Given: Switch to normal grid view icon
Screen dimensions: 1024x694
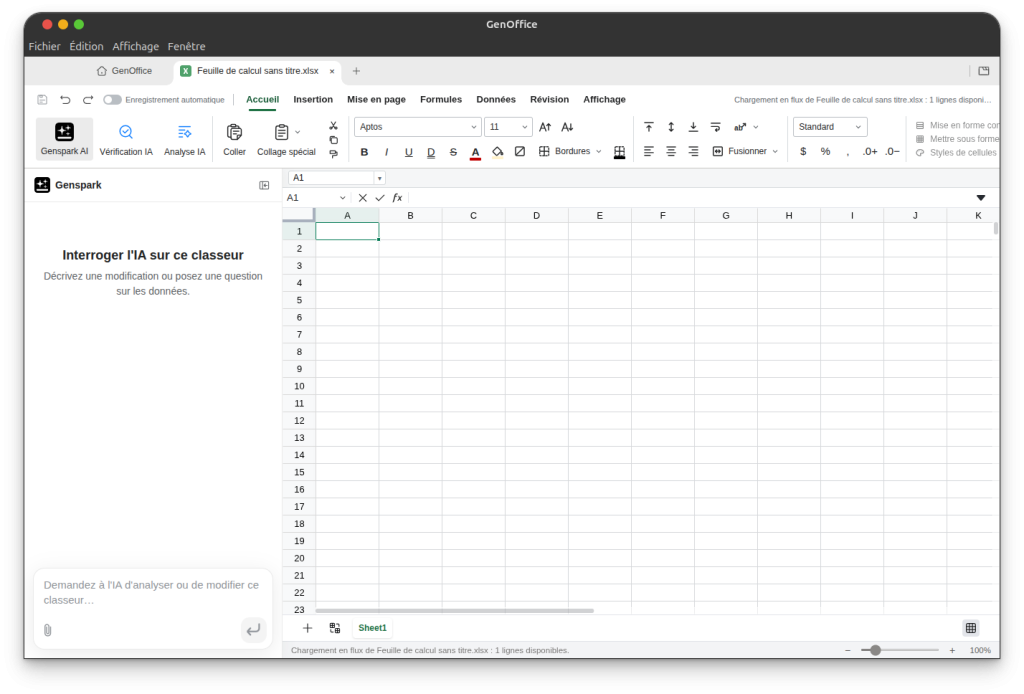Looking at the screenshot, I should coord(971,628).
